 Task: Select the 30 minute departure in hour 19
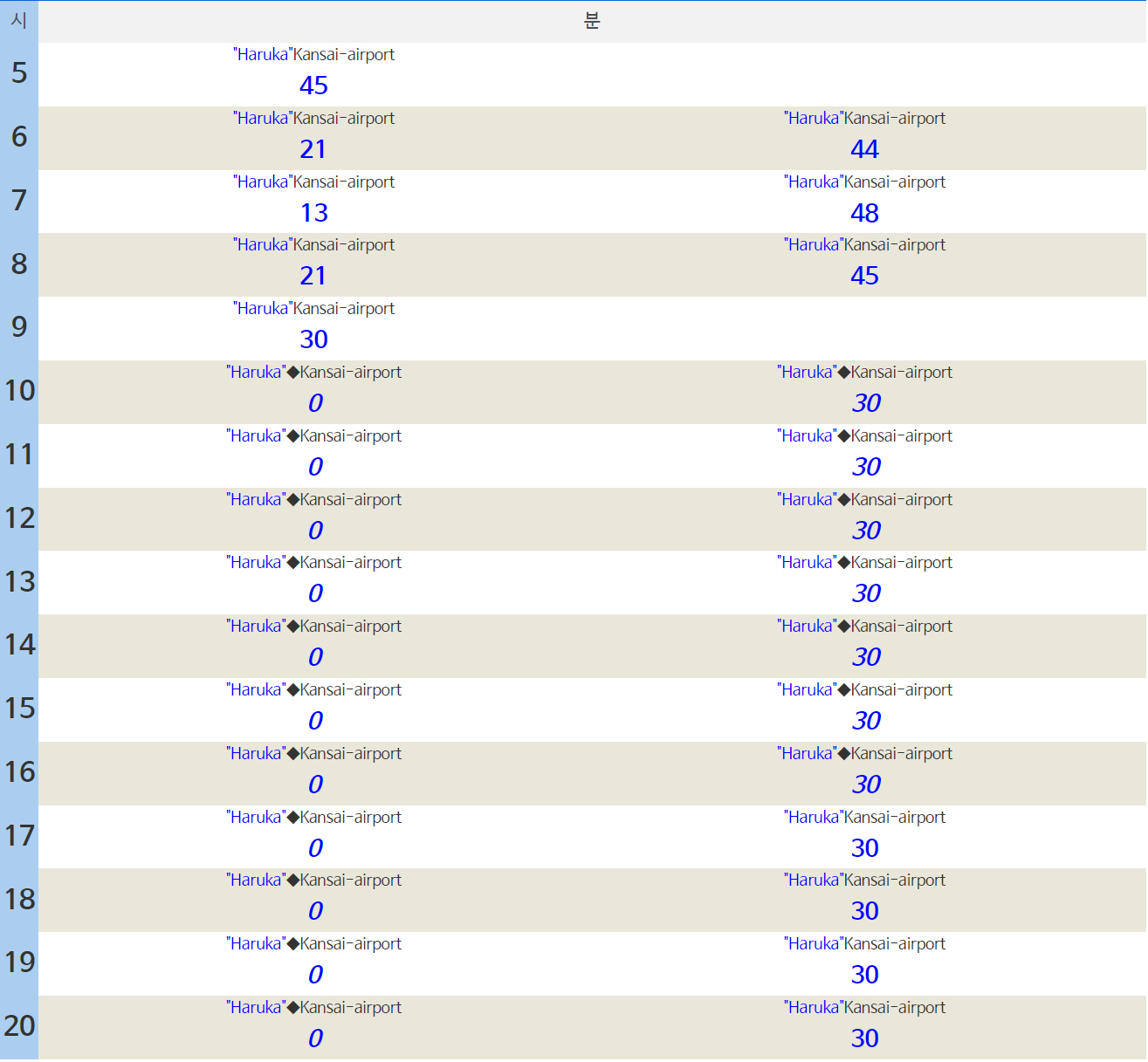point(864,975)
